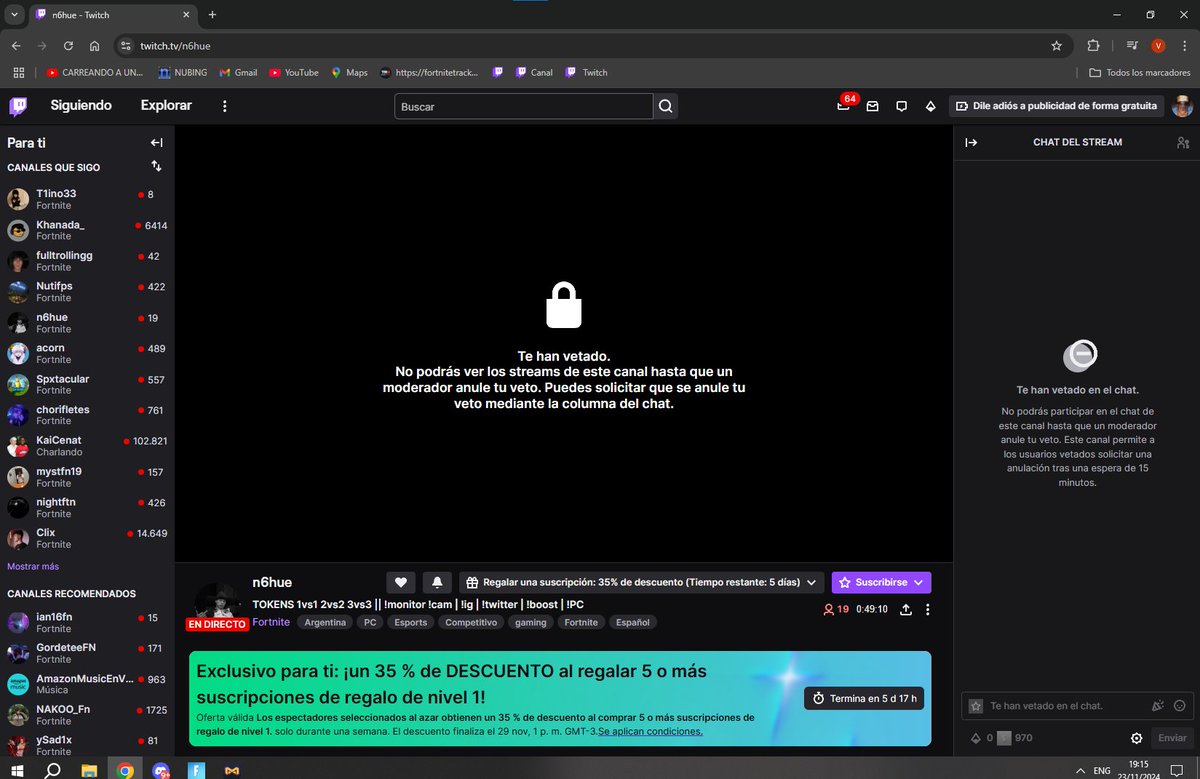The width and height of the screenshot is (1200, 779).
Task: Open the YouTube bookmark
Action: pyautogui.click(x=294, y=72)
